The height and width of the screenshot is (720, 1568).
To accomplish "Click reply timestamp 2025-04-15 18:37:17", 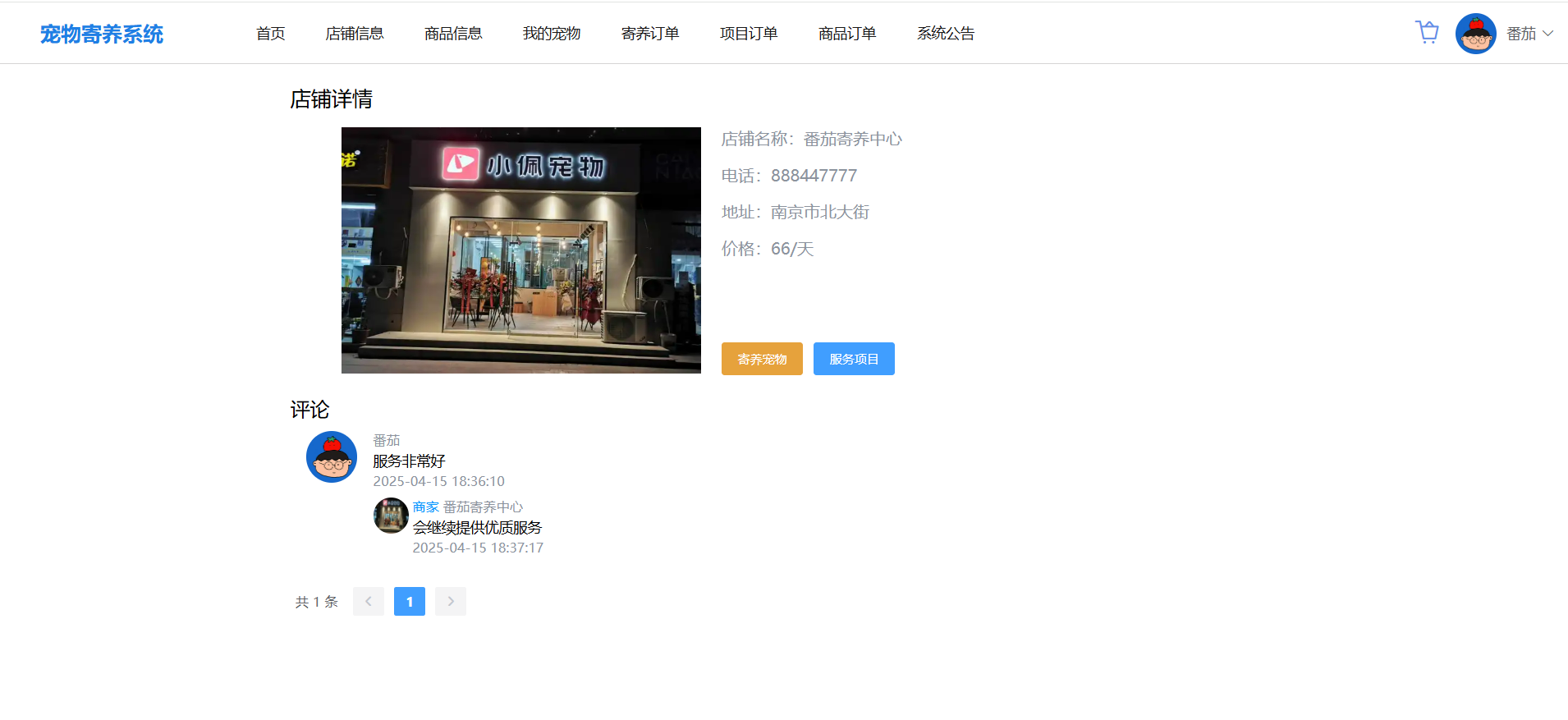I will 478,548.
